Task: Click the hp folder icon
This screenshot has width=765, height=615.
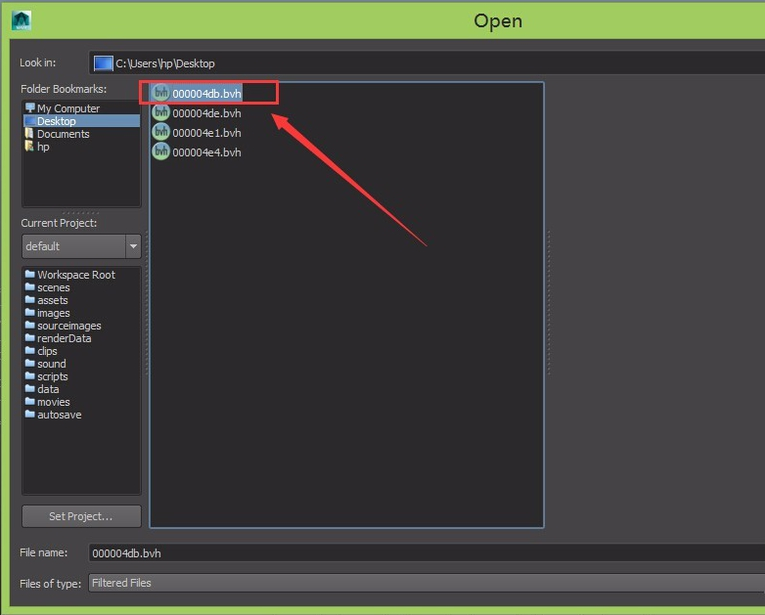Action: tap(30, 146)
